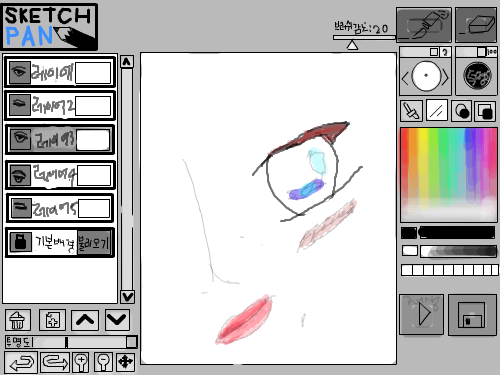Click the 투명도 opacity label
Image resolution: width=500 pixels, height=375 pixels.
(x=18, y=342)
